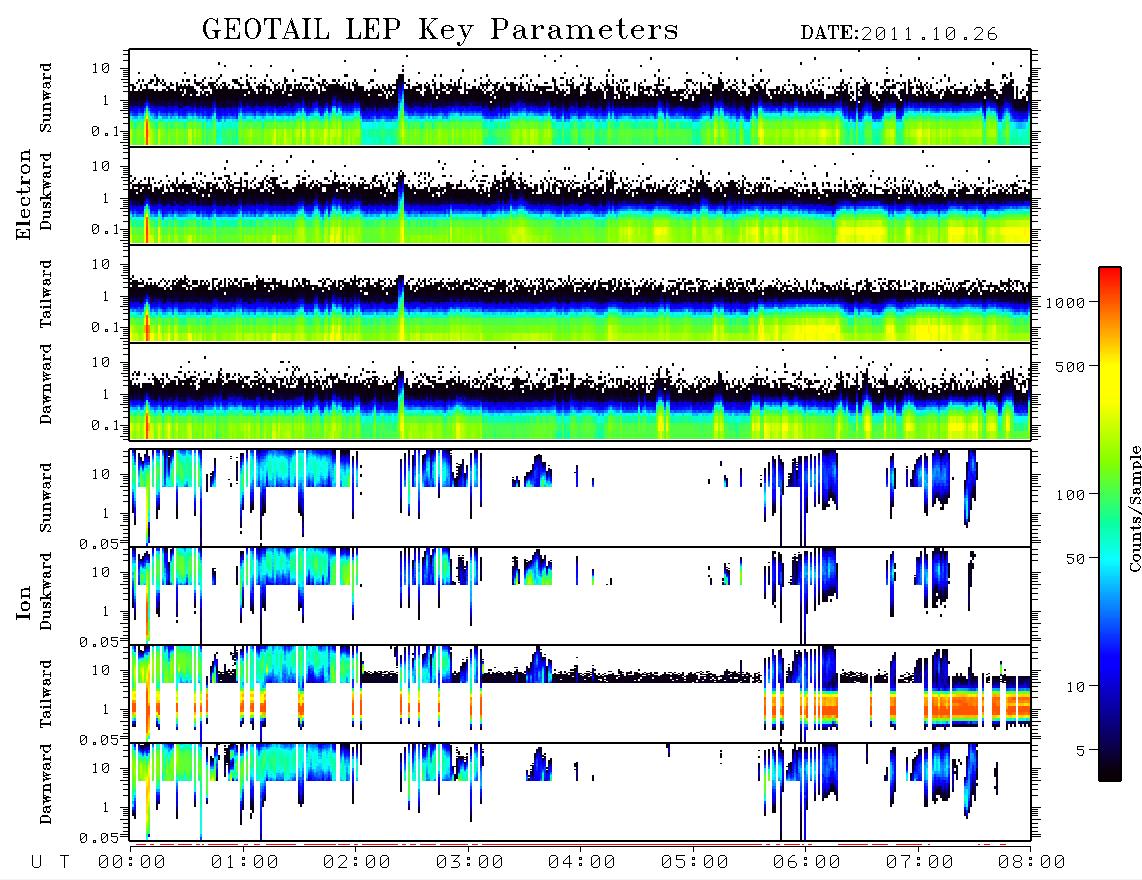The width and height of the screenshot is (1142, 880).
Task: Click the 1000 colorbar tick label
Action: [1065, 303]
